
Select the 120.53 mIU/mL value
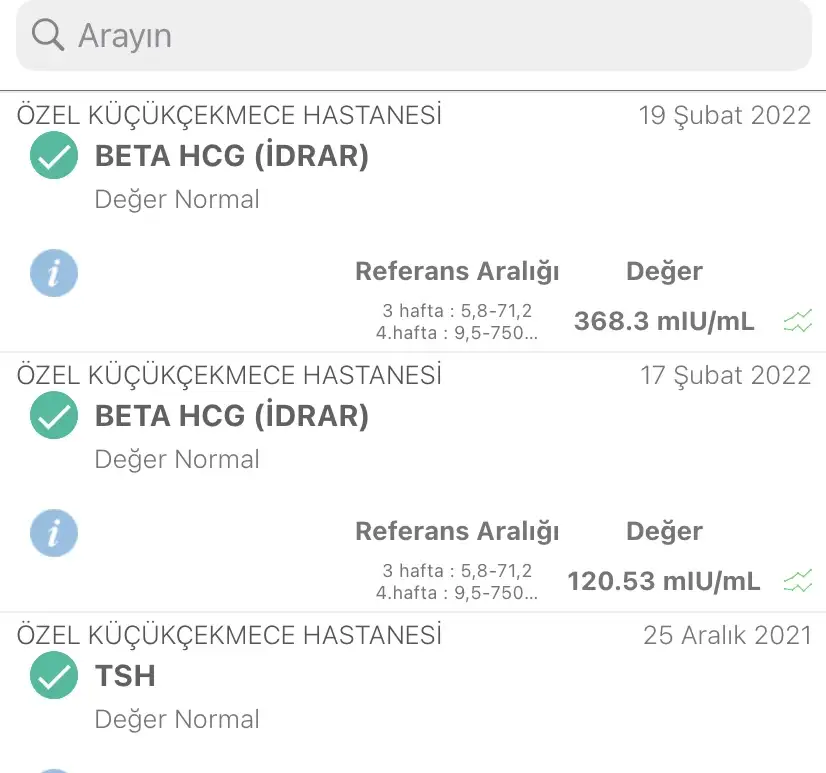click(x=663, y=581)
